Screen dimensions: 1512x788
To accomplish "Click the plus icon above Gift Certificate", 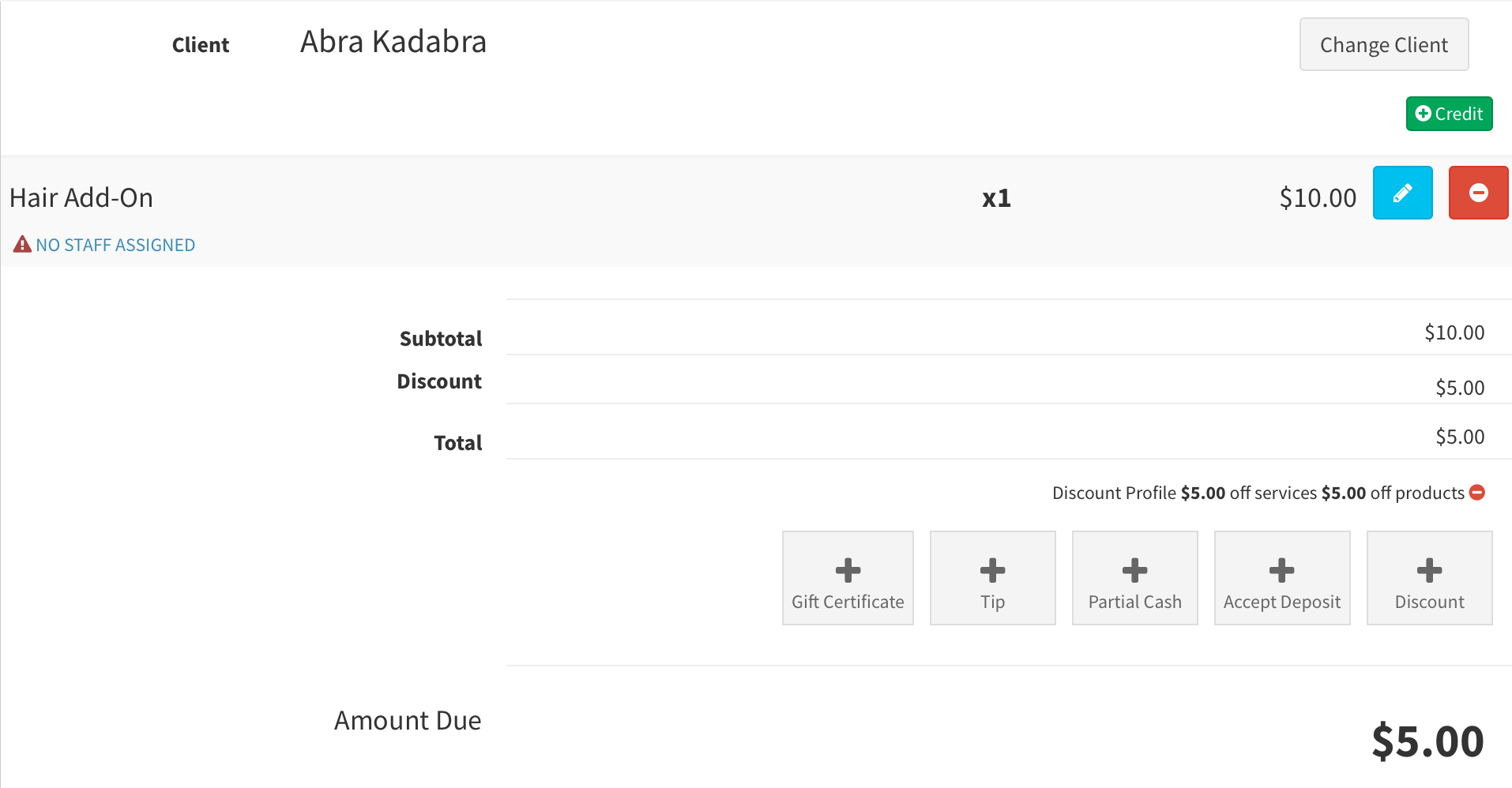I will coord(848,570).
